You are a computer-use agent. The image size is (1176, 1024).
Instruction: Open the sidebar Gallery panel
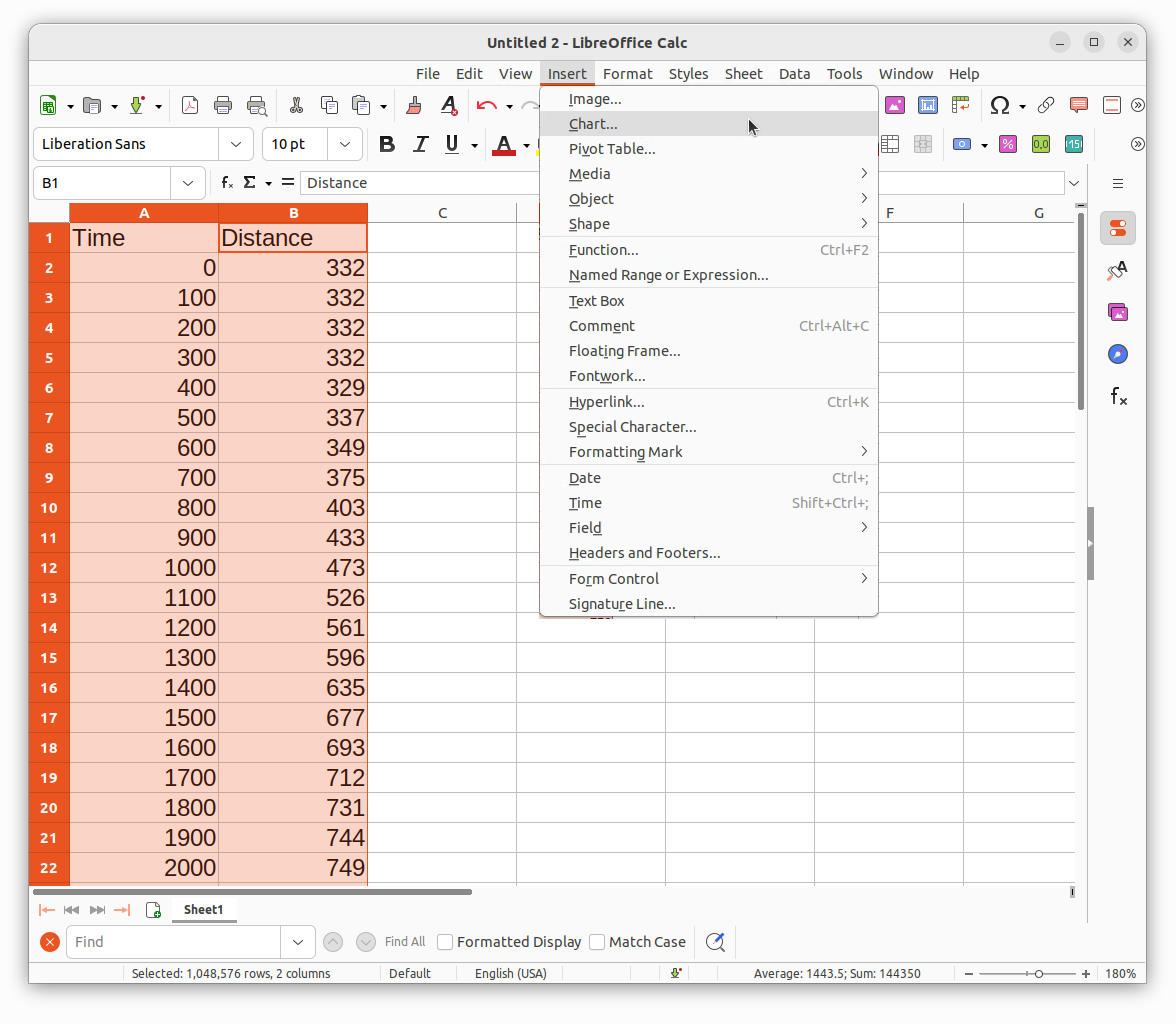(1118, 312)
